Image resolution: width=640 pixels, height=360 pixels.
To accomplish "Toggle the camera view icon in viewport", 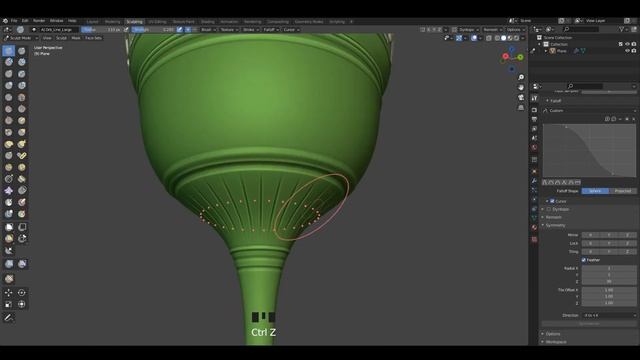I will [521, 98].
